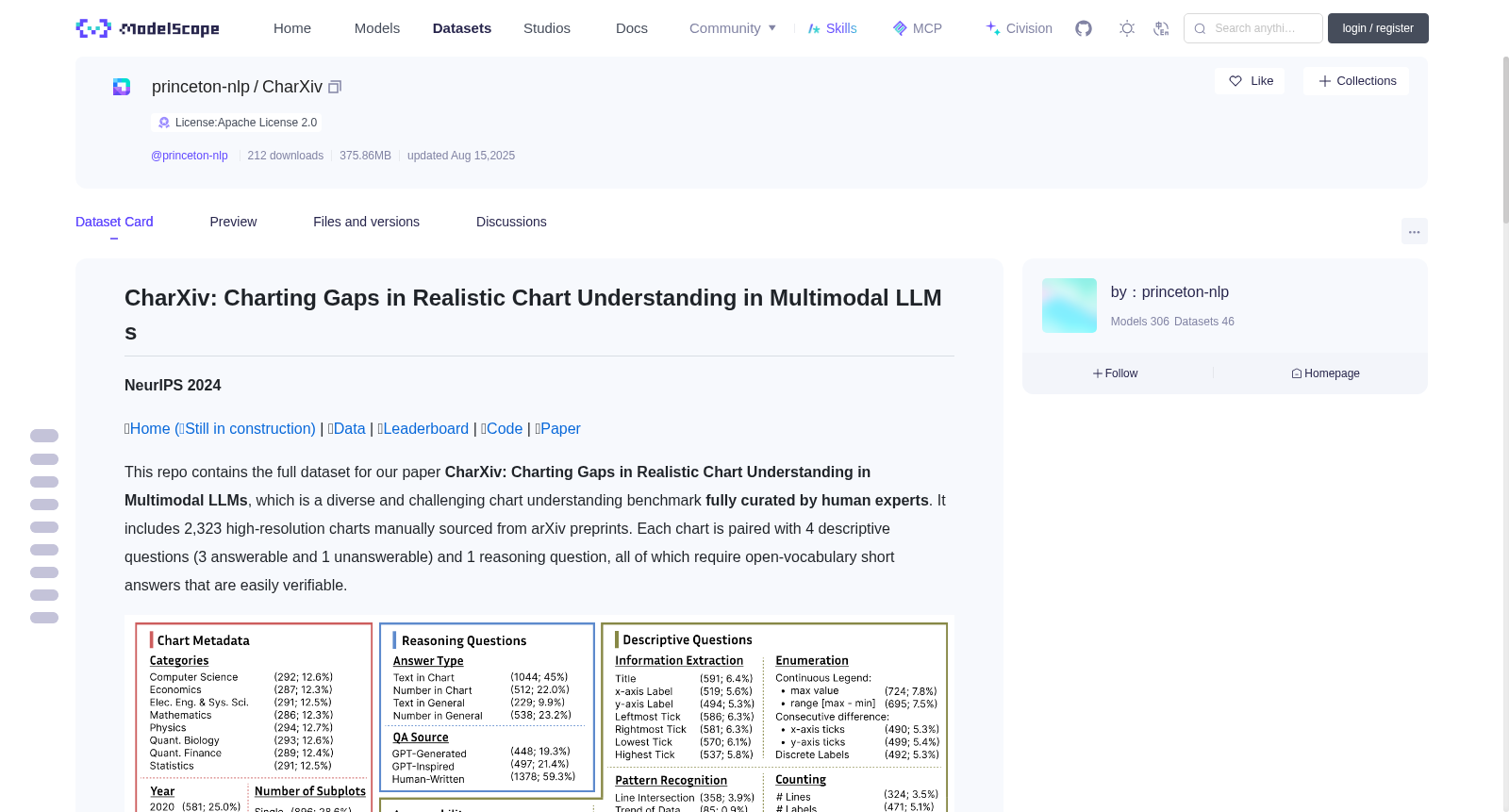
Task: Open the MCP page
Action: (918, 28)
